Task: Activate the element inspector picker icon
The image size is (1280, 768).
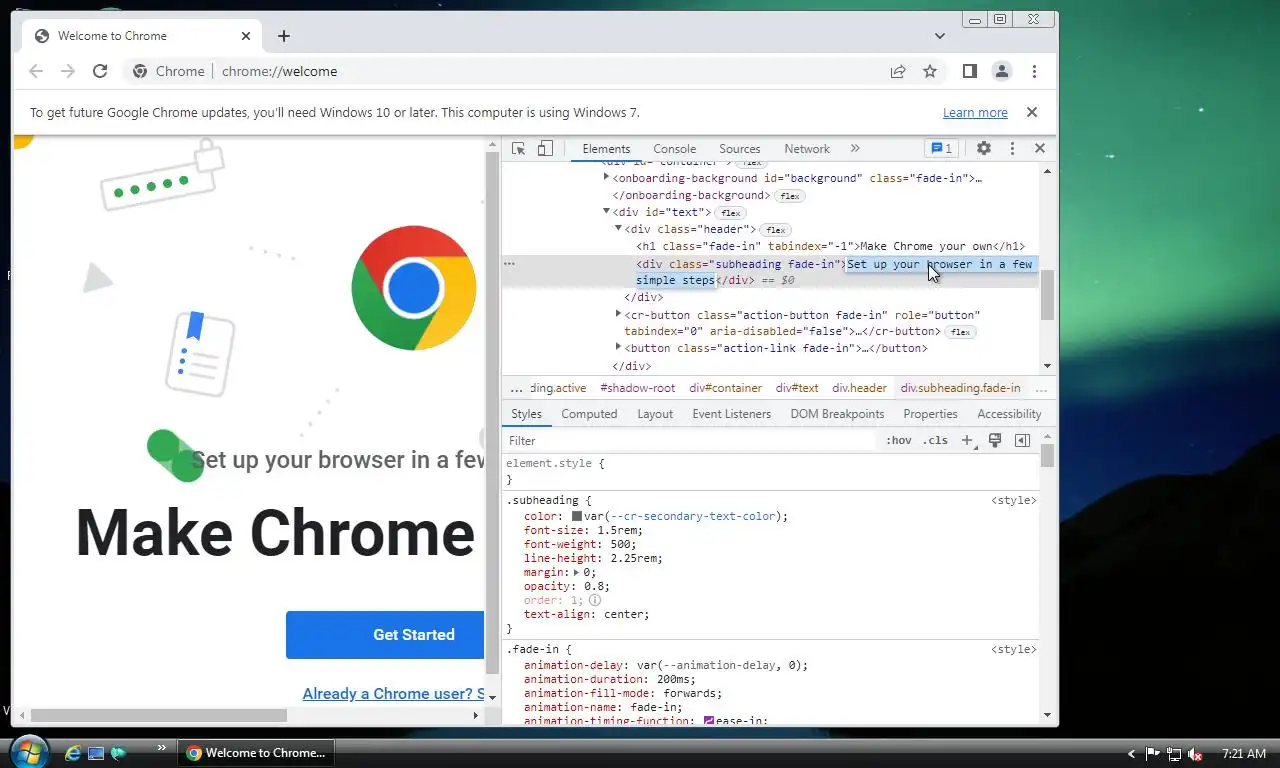Action: (518, 148)
